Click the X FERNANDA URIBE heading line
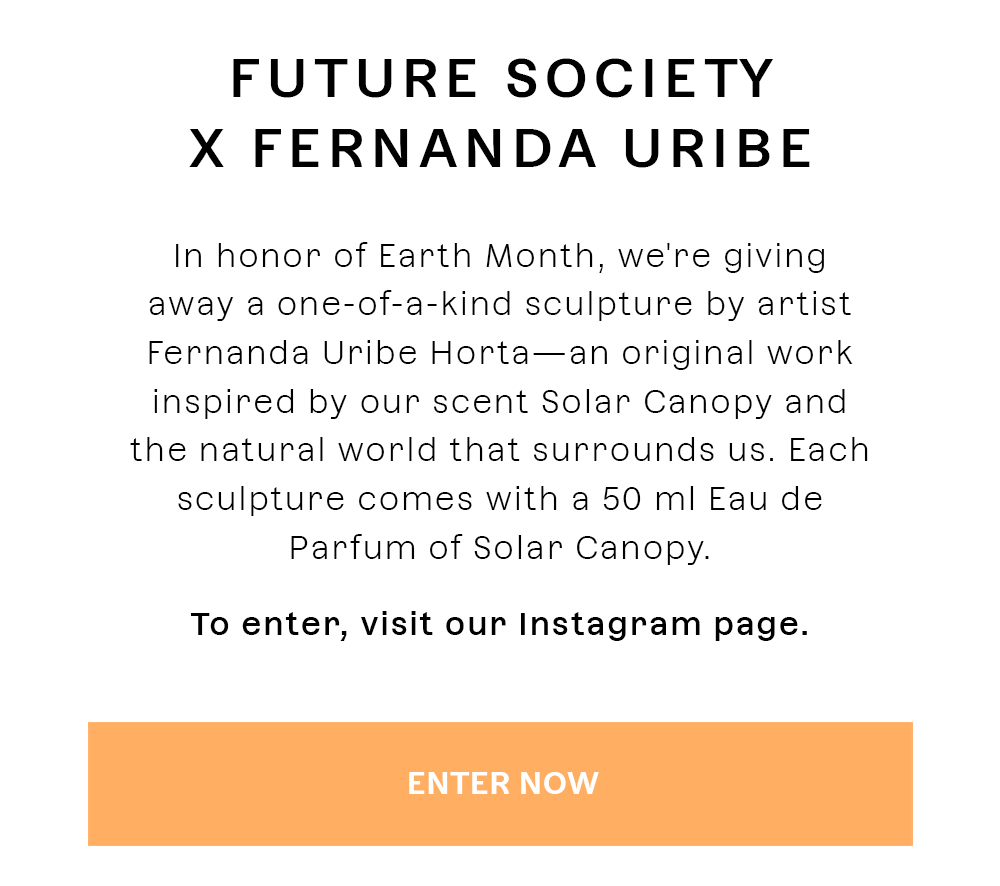Image resolution: width=1000 pixels, height=886 pixels. pos(501,149)
